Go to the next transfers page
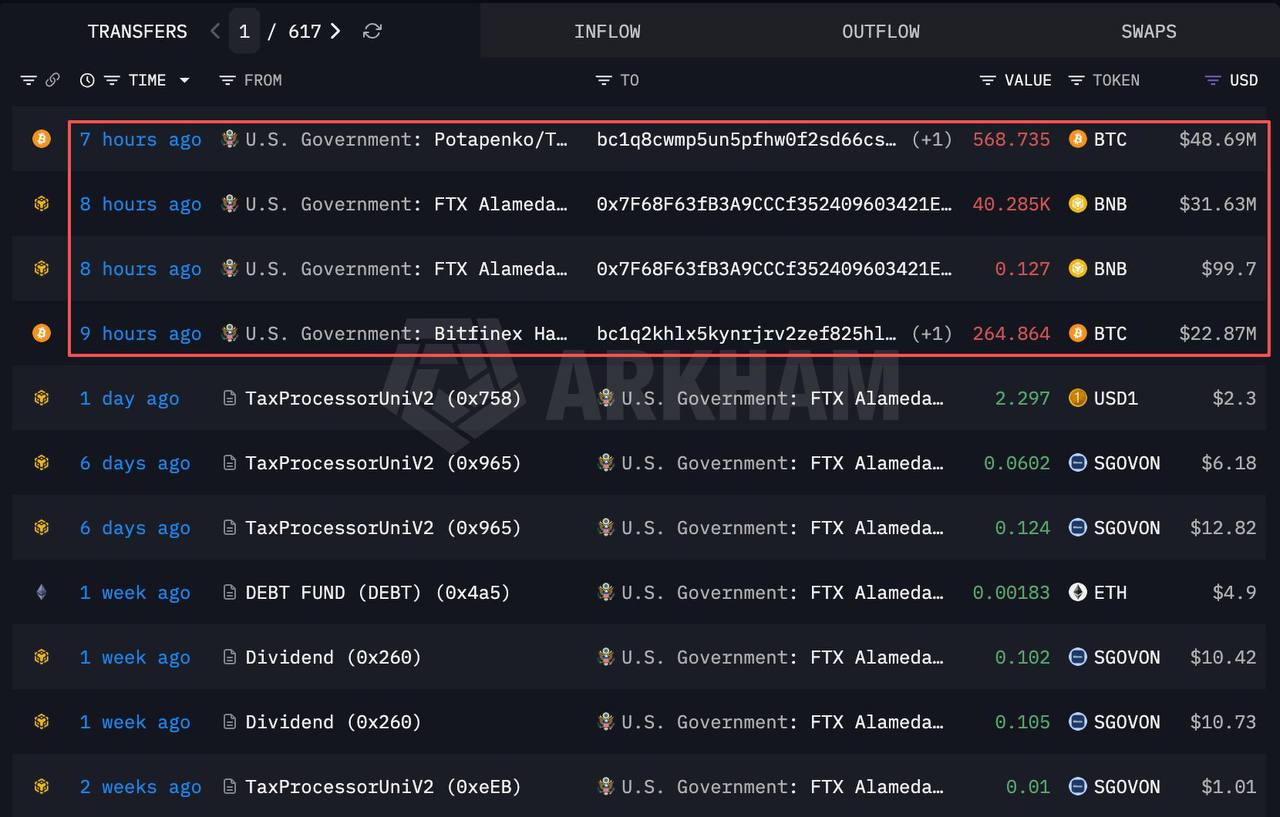Image resolution: width=1280 pixels, height=817 pixels. (x=335, y=31)
